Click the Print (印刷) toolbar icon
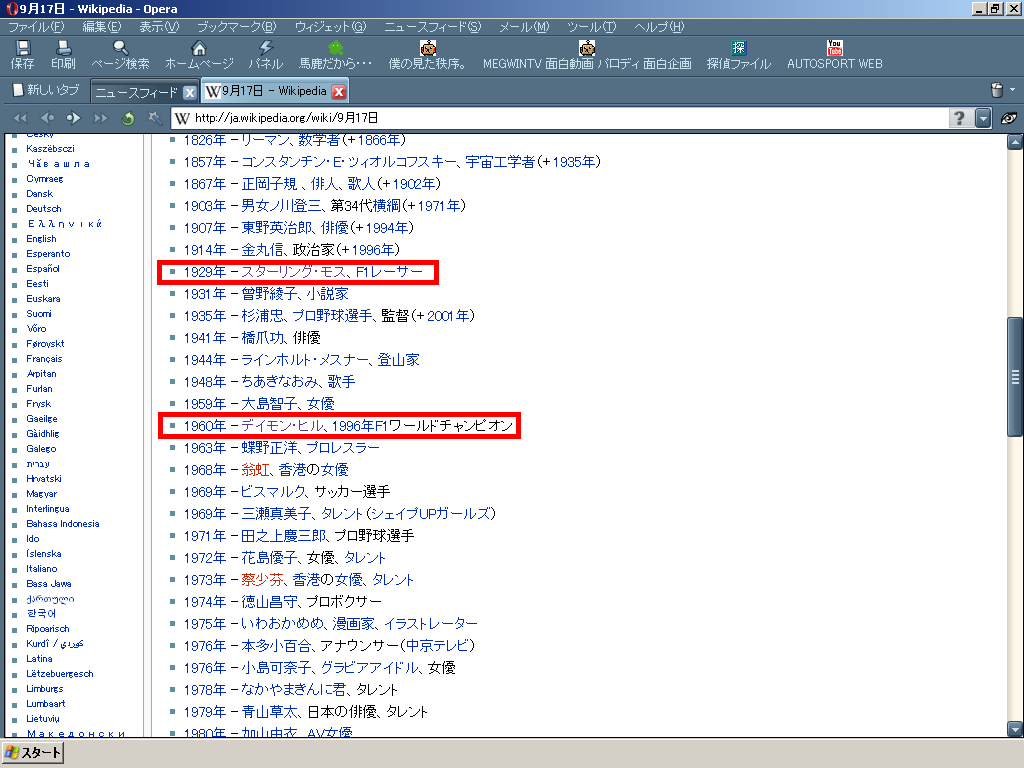The height and width of the screenshot is (768, 1024). [x=63, y=48]
